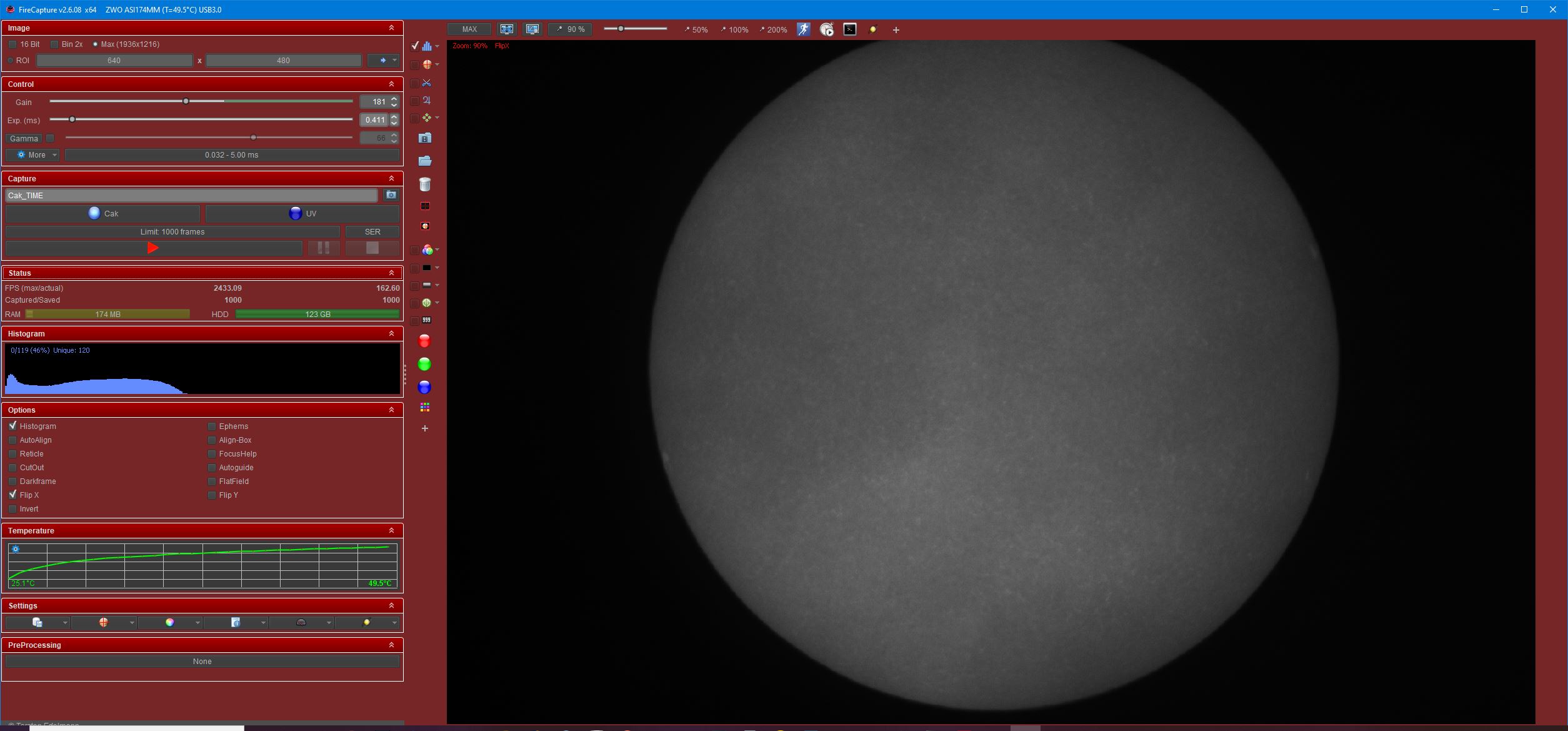1568x731 pixels.
Task: Click the SER format button
Action: coord(372,231)
